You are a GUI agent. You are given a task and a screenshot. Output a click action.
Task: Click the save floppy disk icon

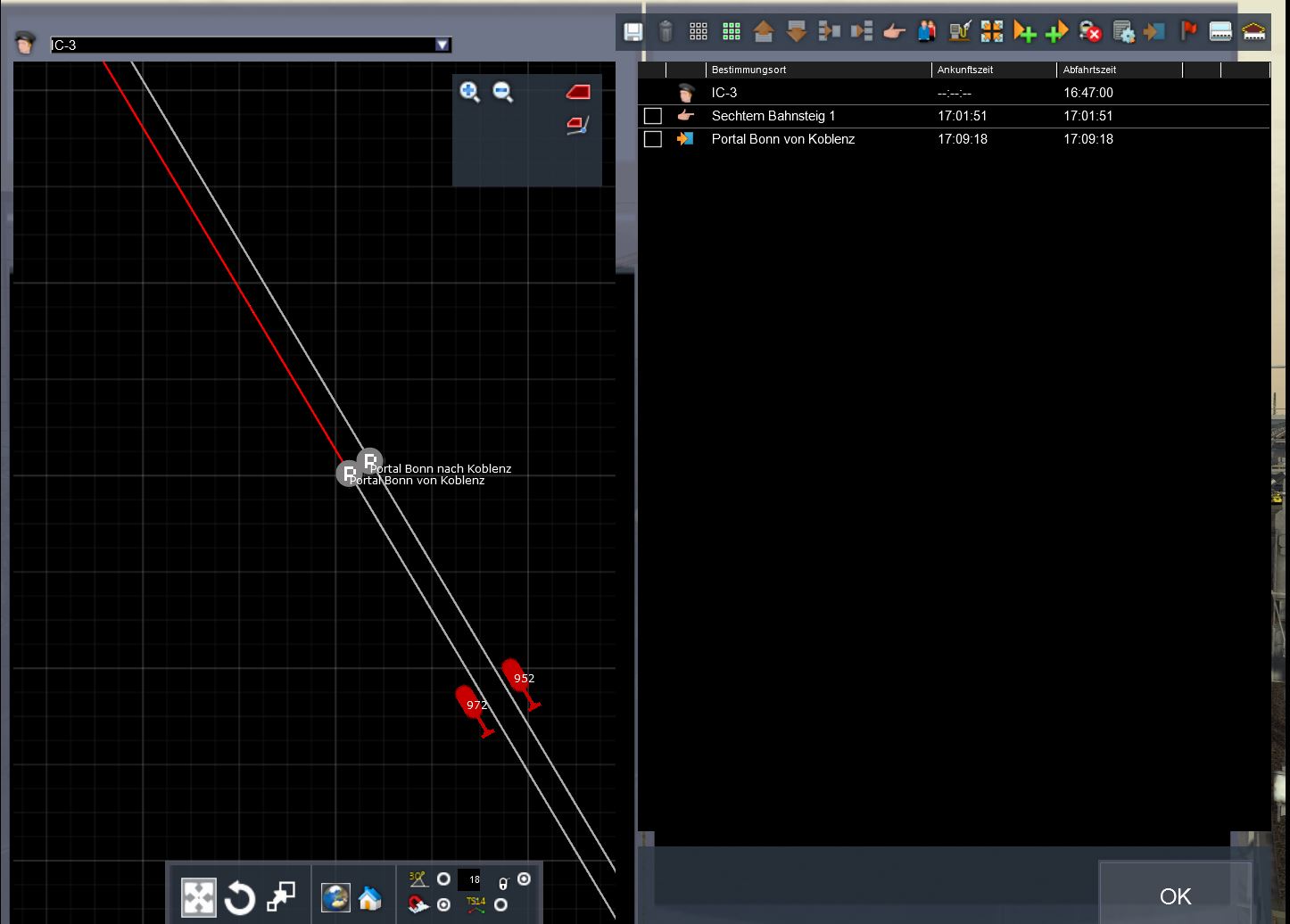[633, 32]
